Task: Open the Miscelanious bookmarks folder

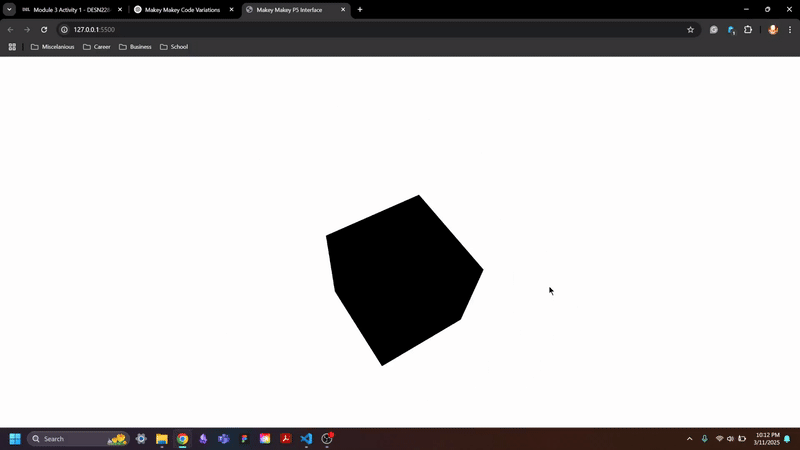Action: click(x=53, y=47)
